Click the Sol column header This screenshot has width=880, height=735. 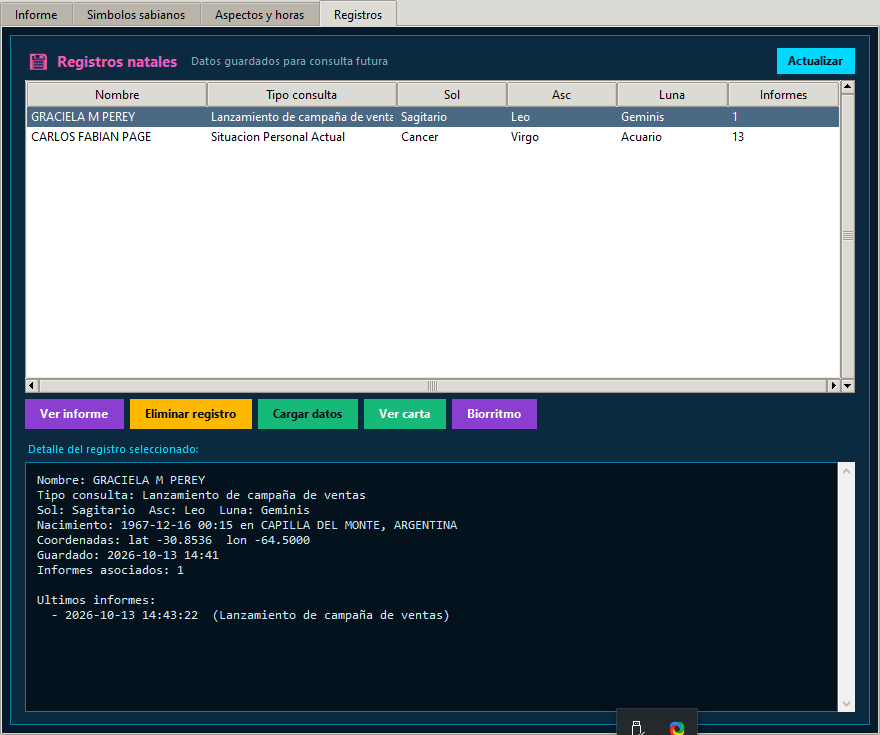[452, 95]
